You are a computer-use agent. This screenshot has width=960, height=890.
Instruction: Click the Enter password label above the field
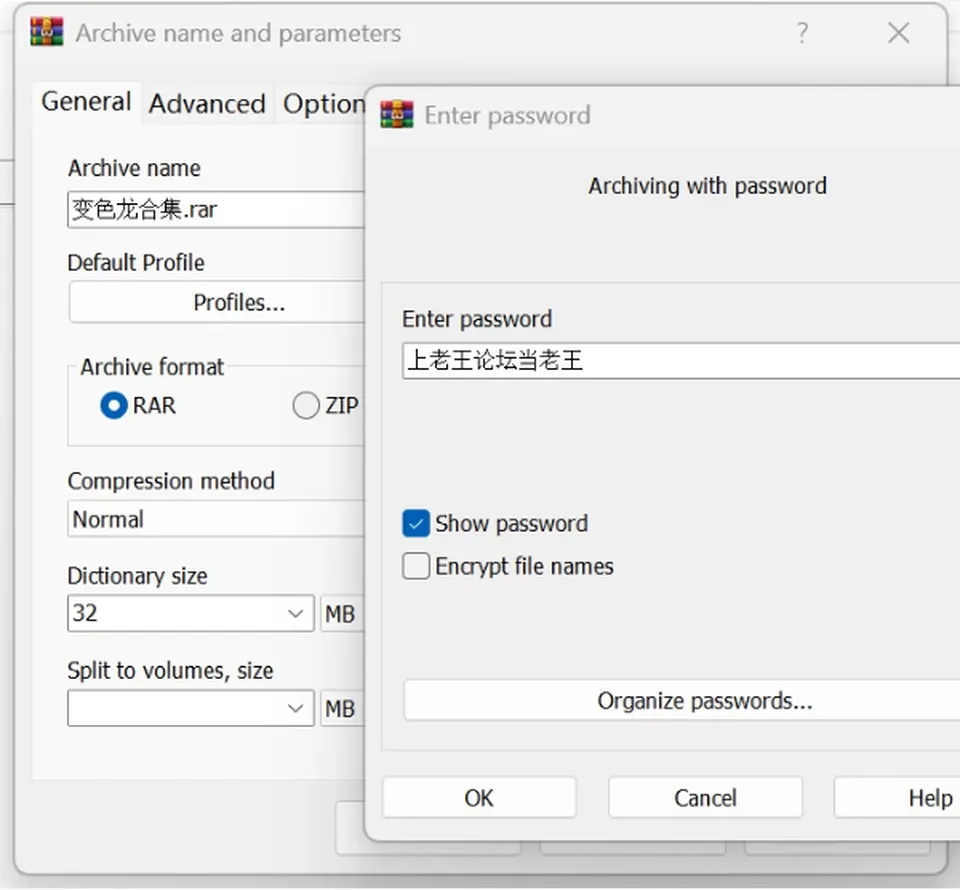point(477,320)
